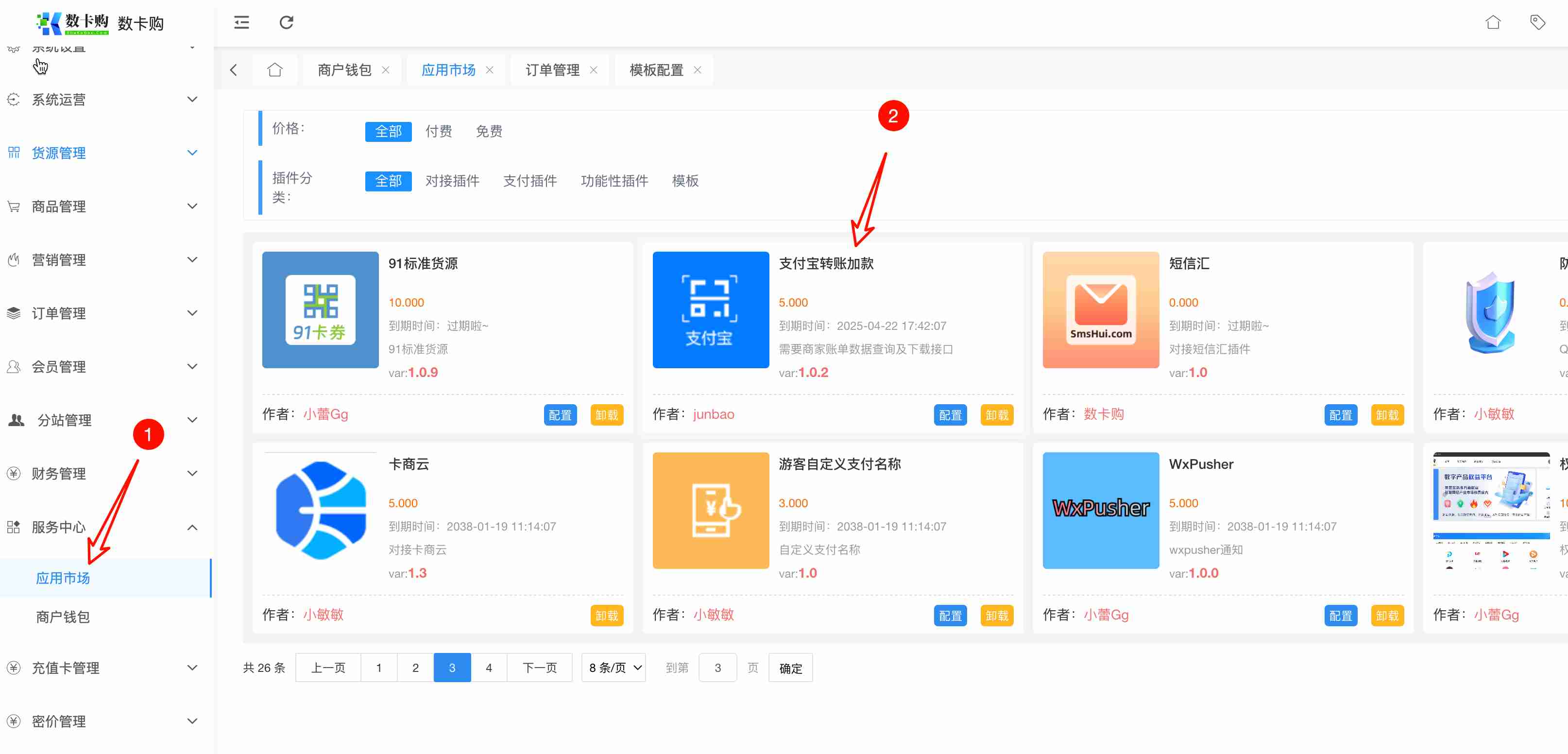The image size is (1568, 754).
Task: Click the home icon in tab bar
Action: [x=275, y=70]
